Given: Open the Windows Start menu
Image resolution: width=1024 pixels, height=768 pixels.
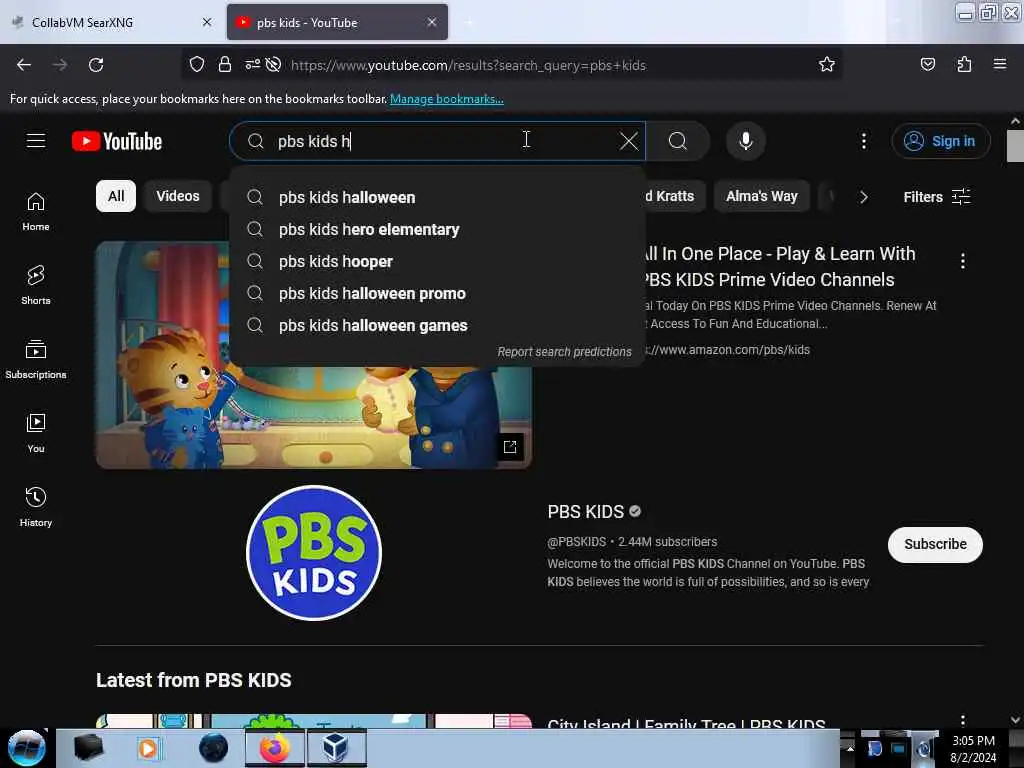Looking at the screenshot, I should pyautogui.click(x=27, y=748).
